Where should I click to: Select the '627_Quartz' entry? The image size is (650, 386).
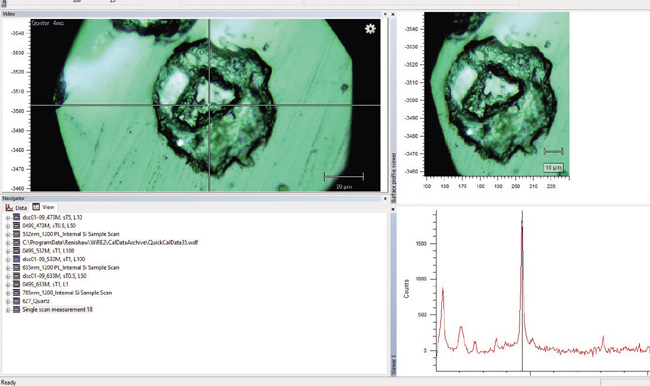[x=36, y=301]
